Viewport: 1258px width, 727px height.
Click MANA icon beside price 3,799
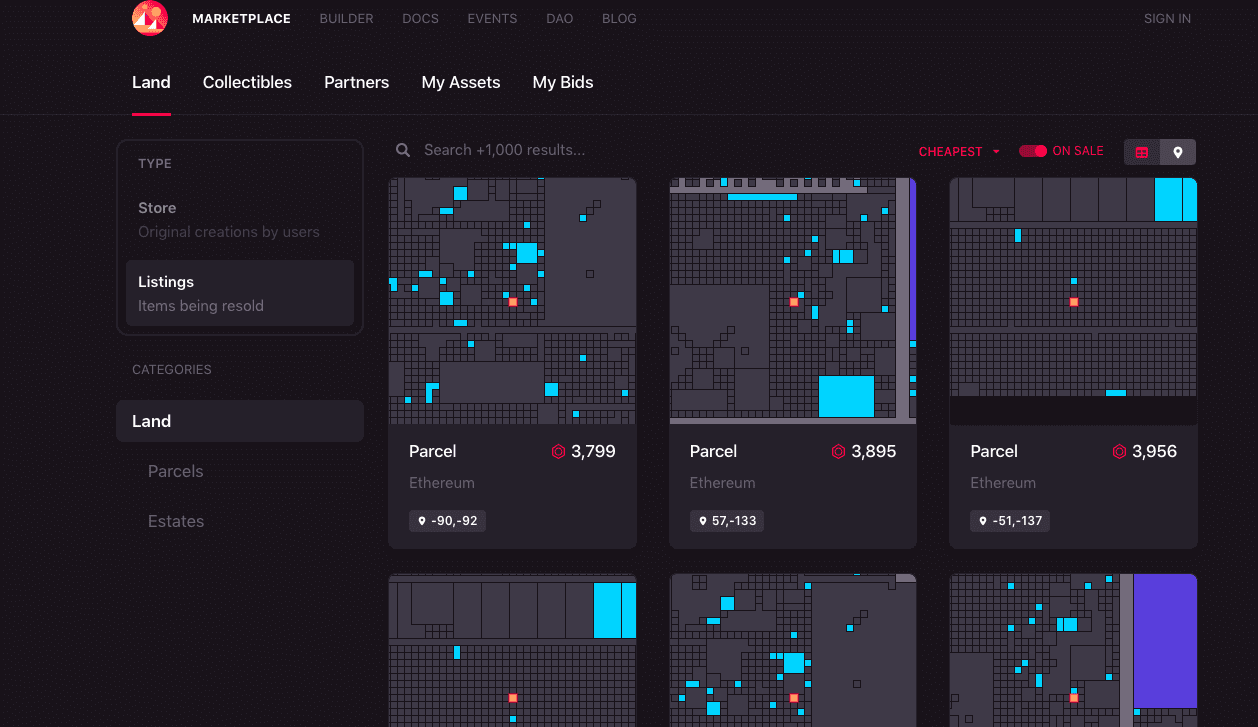pyautogui.click(x=559, y=452)
